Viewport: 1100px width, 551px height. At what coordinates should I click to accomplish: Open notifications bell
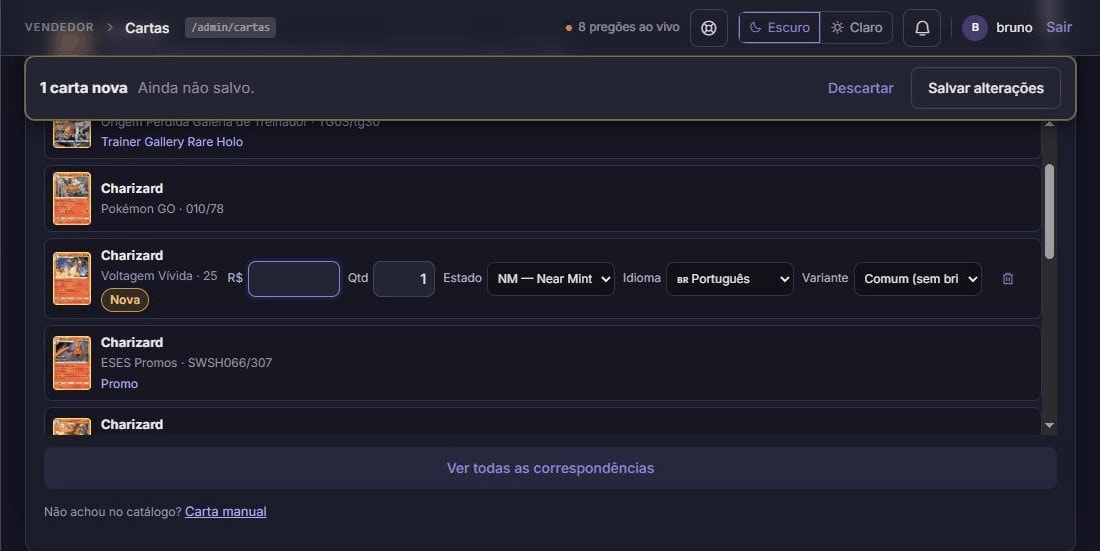(922, 28)
